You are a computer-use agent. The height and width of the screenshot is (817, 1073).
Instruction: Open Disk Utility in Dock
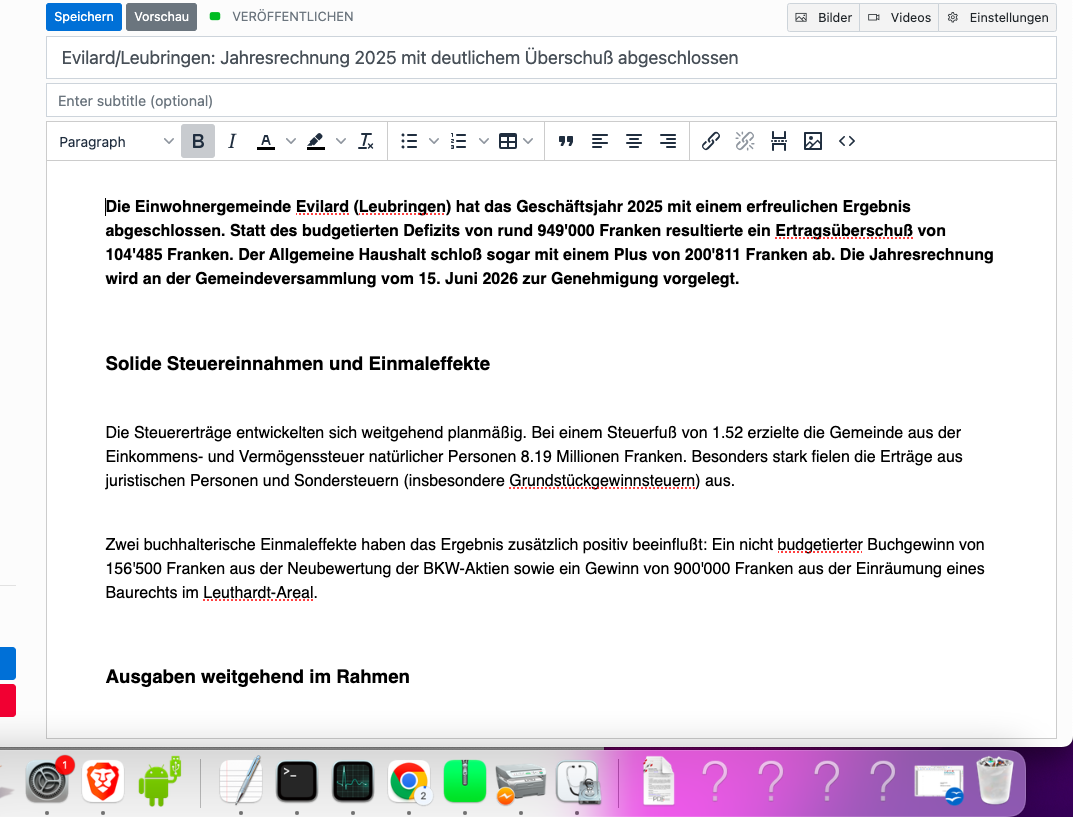578,781
